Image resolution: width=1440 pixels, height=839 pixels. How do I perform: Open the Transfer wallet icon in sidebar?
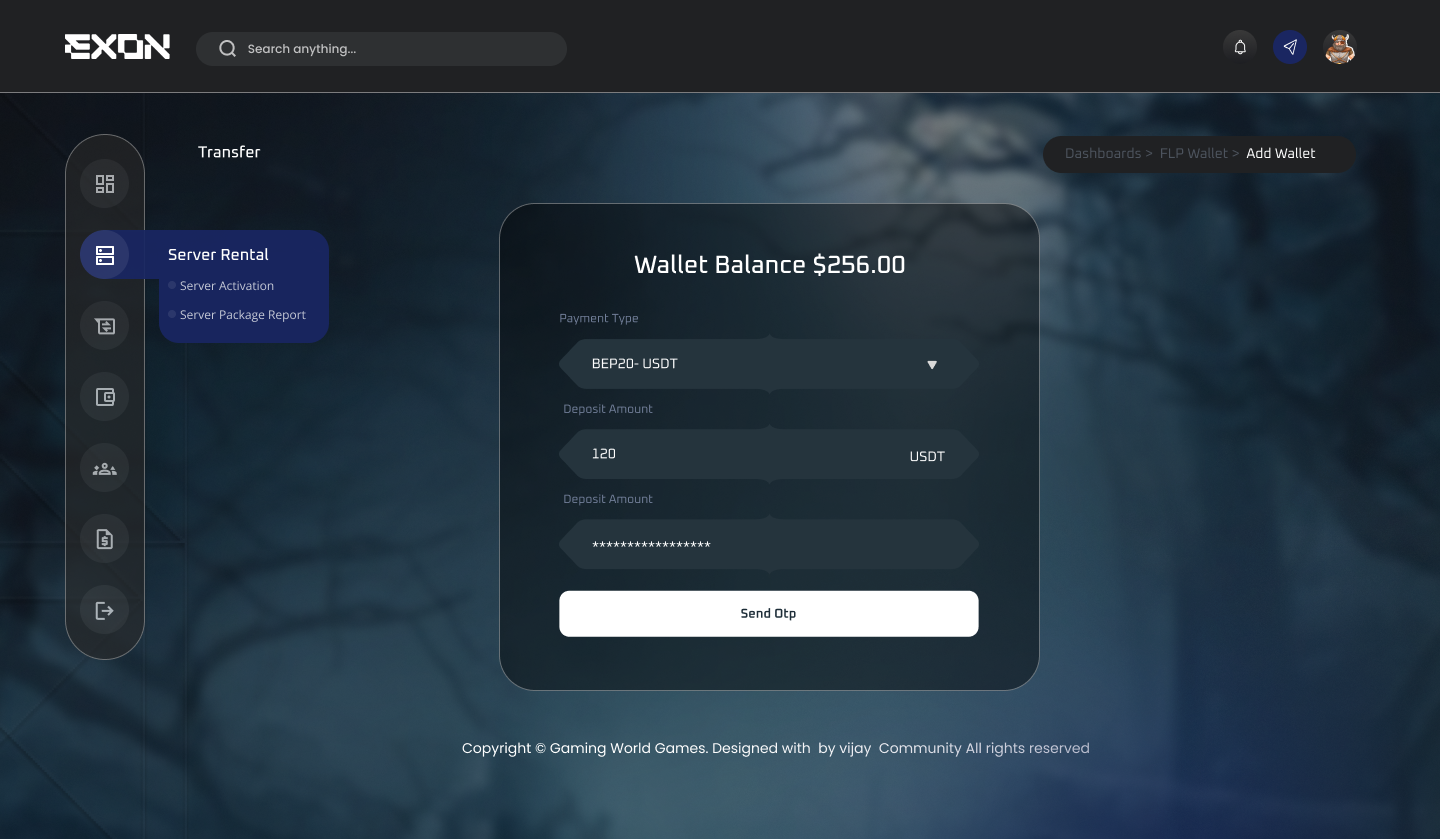[104, 325]
